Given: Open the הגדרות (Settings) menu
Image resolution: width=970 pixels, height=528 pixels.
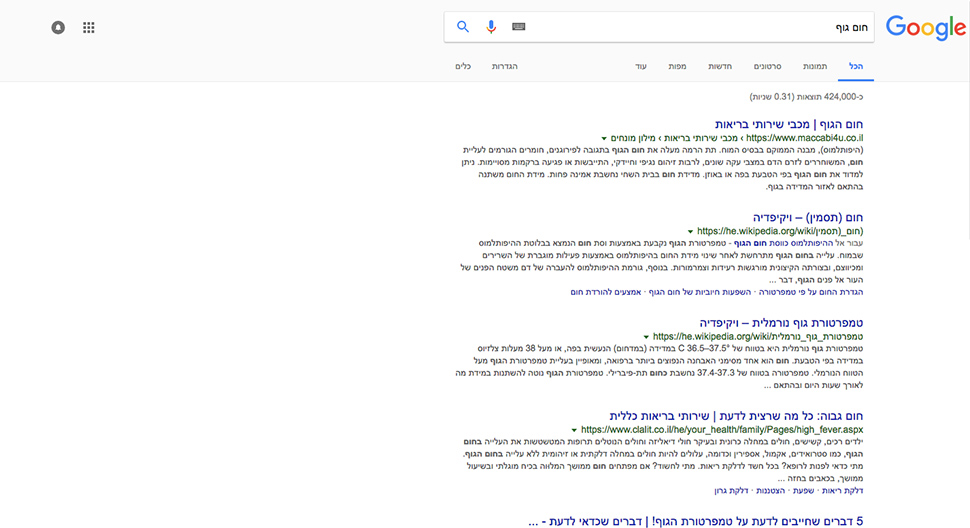Looking at the screenshot, I should pyautogui.click(x=504, y=66).
